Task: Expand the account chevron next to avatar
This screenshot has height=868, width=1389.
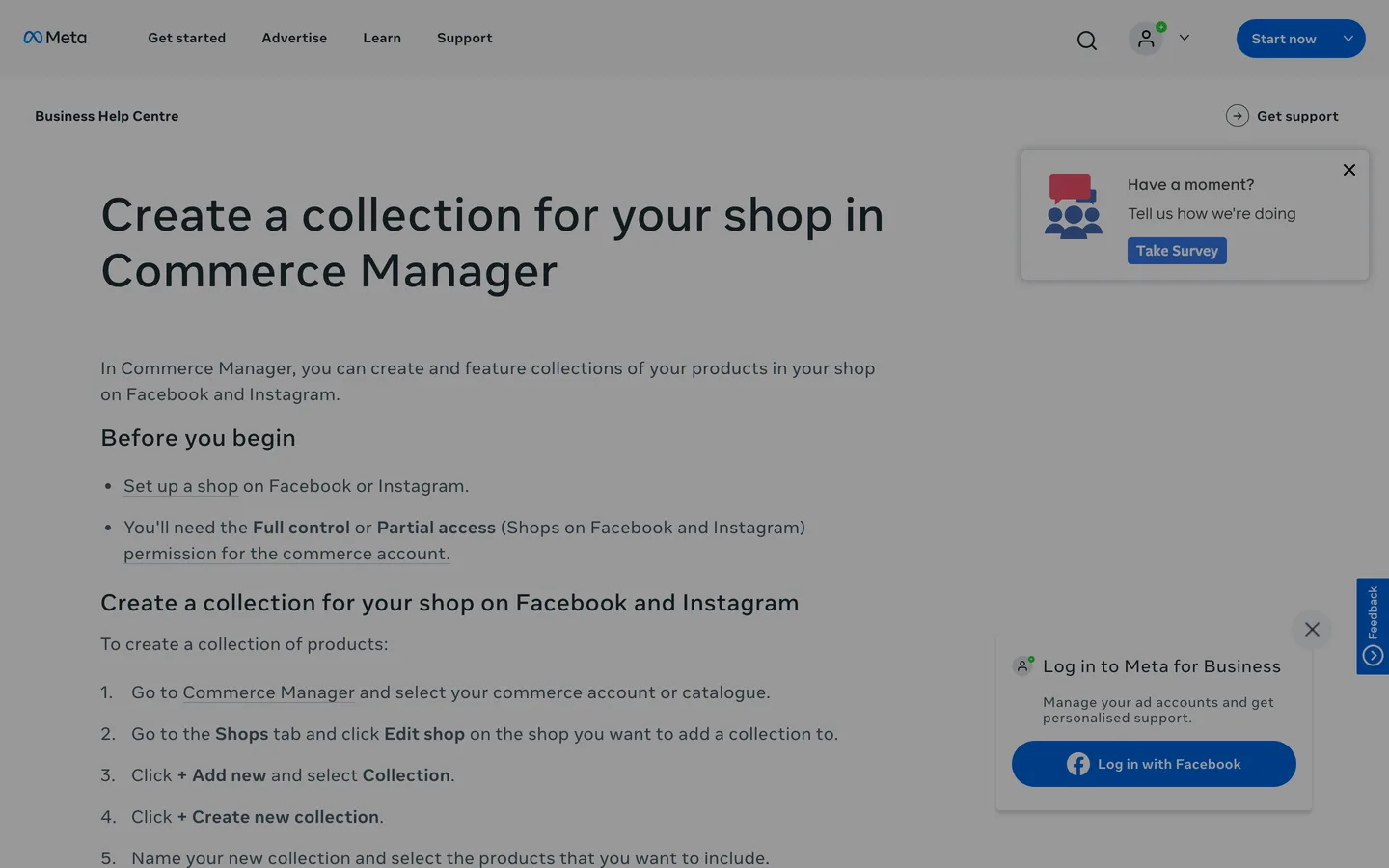Action: click(x=1185, y=38)
